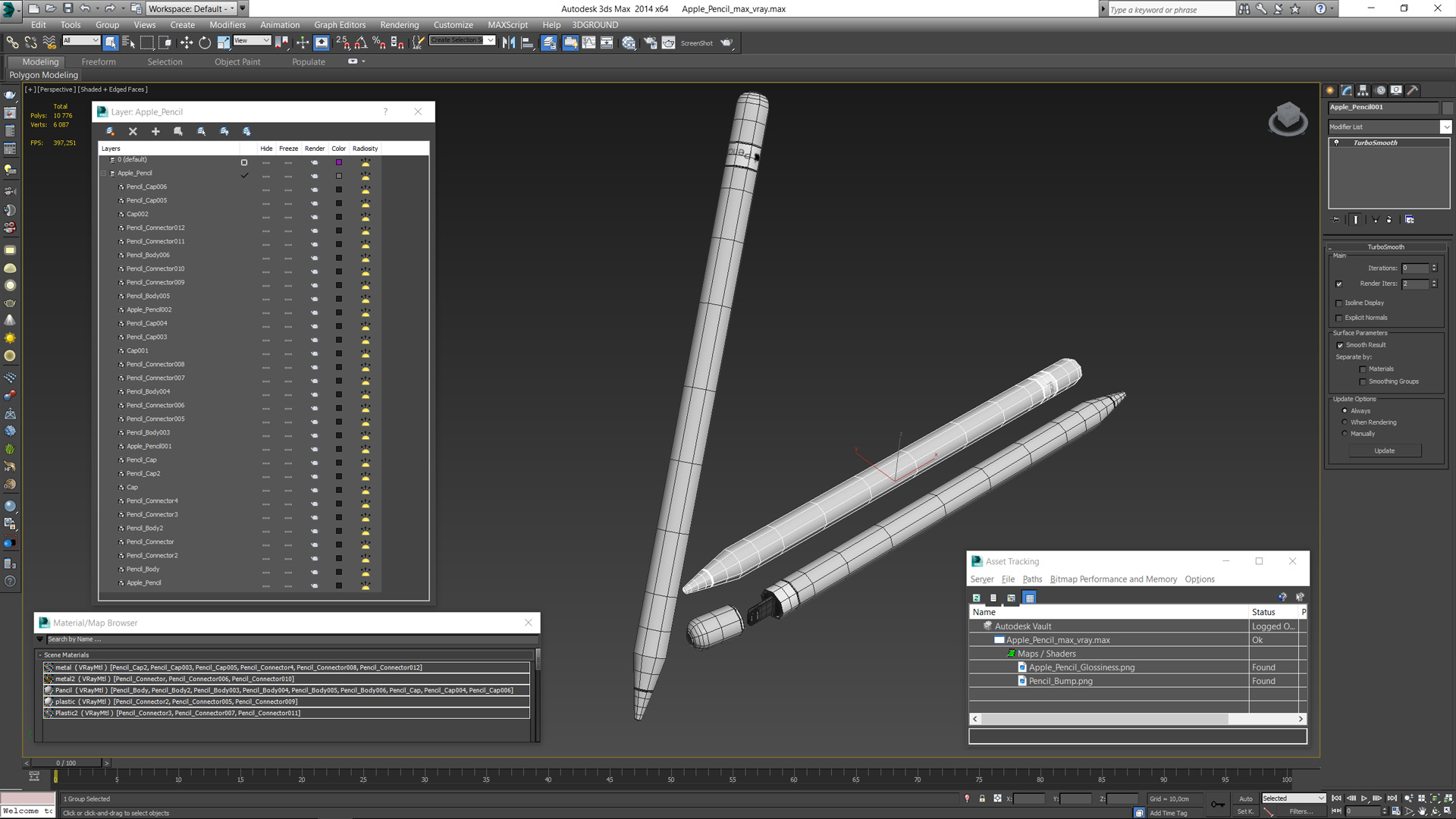Activate the Select and Link tool
Image resolution: width=1456 pixels, height=819 pixels.
(12, 43)
